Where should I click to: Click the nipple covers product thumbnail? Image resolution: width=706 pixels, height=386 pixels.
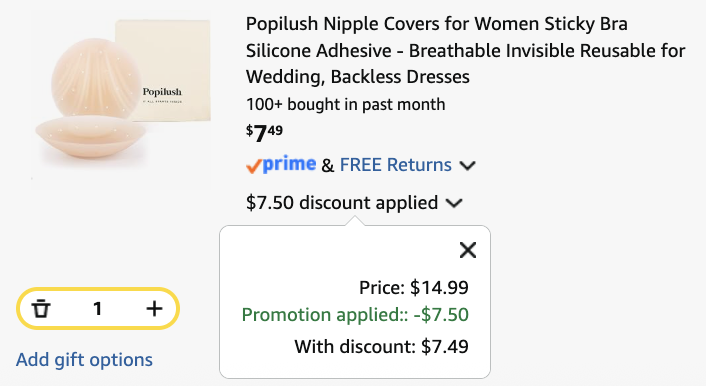121,100
